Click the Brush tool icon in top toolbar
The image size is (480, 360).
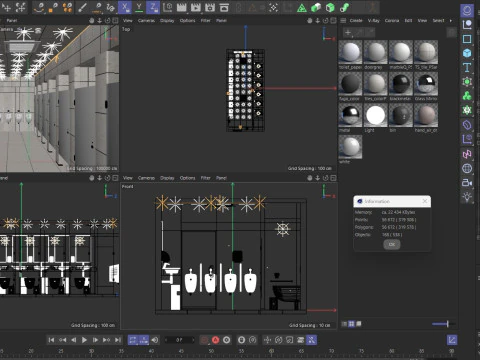pyautogui.click(x=82, y=7)
